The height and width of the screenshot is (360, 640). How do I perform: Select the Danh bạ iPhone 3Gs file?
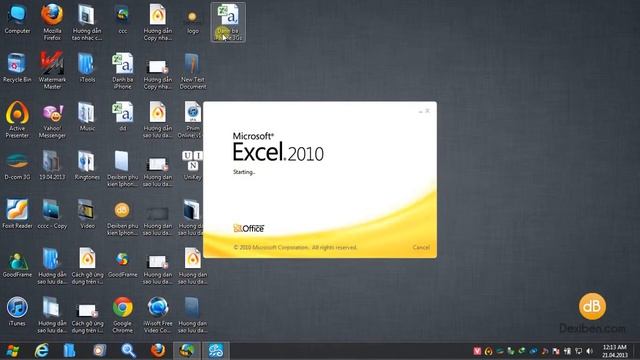coord(228,22)
